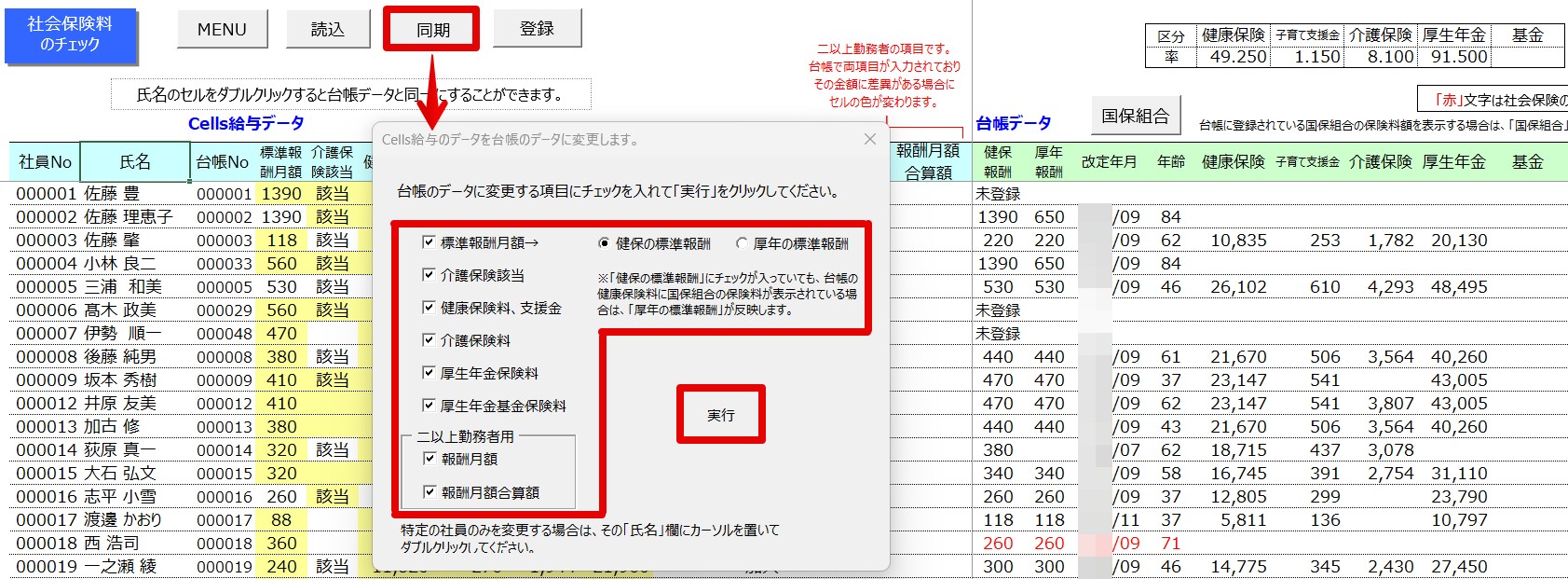Image resolution: width=1568 pixels, height=579 pixels.
Task: Click the 社会保険料のチェック title box
Action: (x=70, y=35)
